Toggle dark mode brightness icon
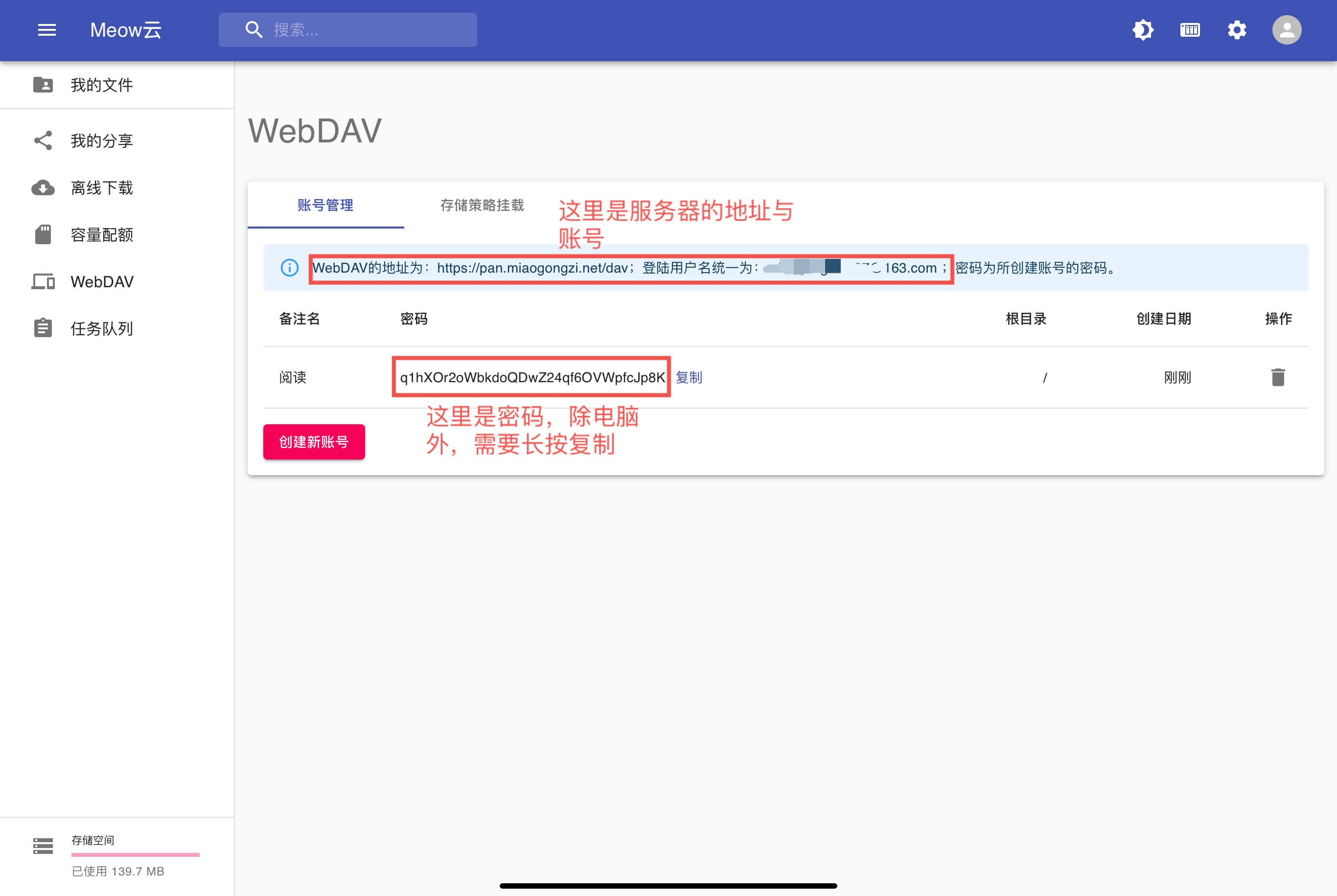Screen dimensions: 1337x896 pyautogui.click(x=1143, y=30)
